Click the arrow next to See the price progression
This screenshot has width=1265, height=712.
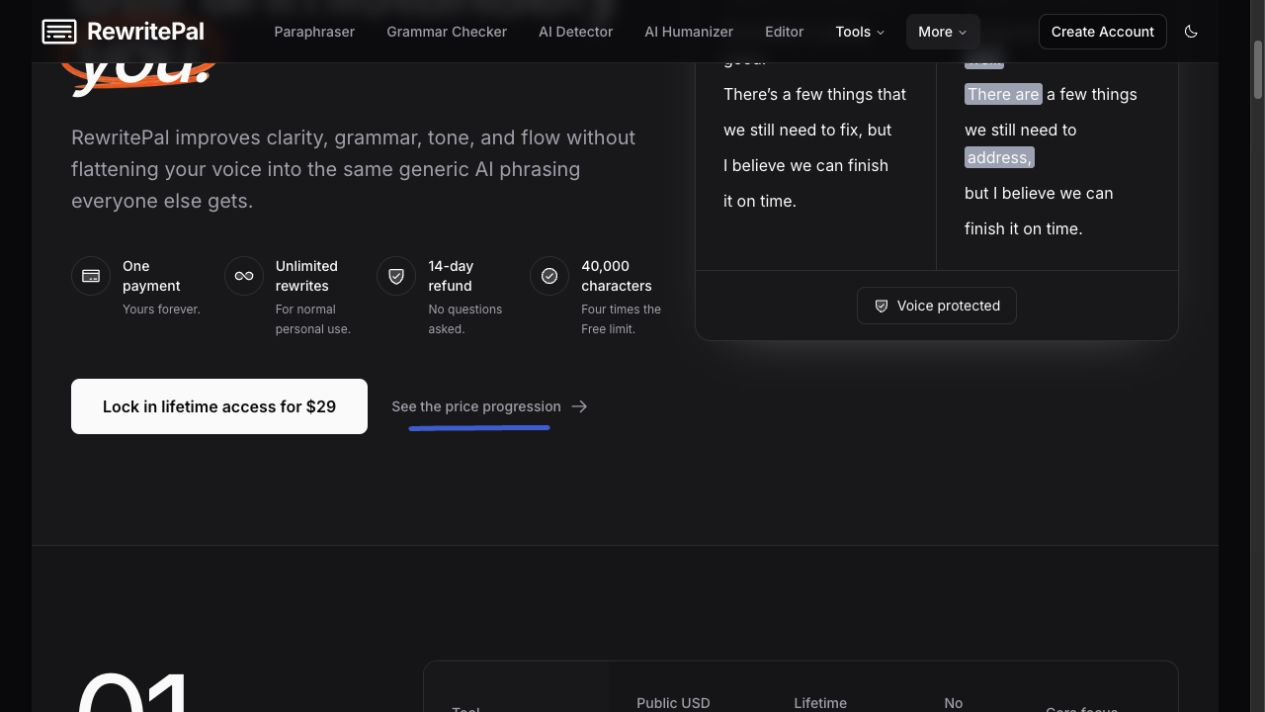[580, 406]
